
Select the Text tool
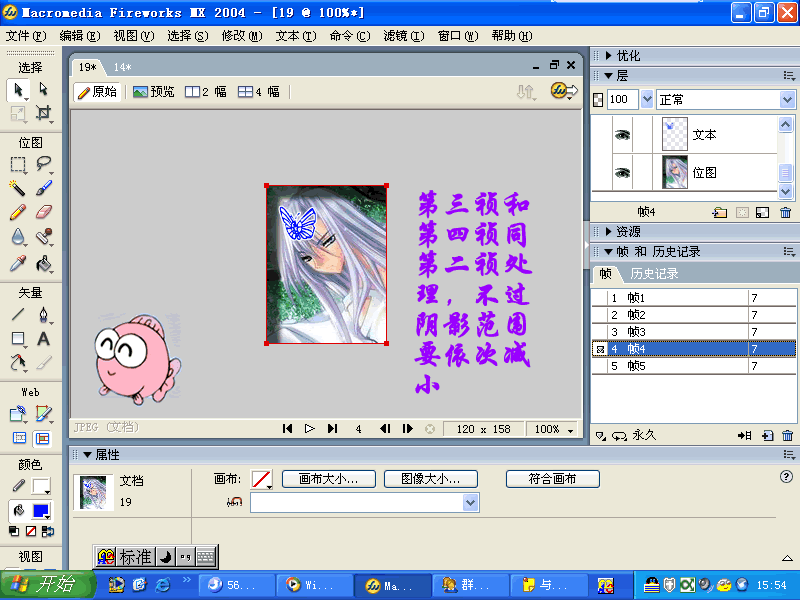44,339
